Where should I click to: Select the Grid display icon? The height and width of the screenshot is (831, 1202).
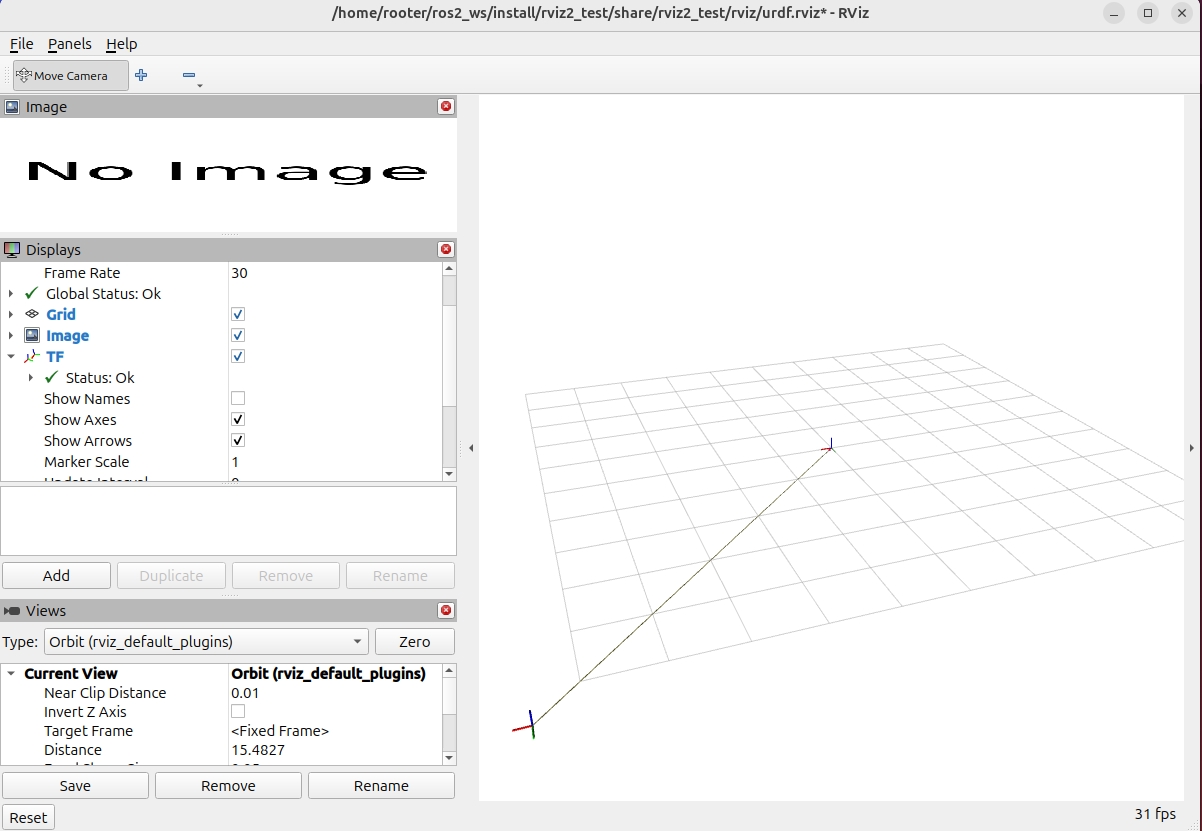pyautogui.click(x=32, y=314)
